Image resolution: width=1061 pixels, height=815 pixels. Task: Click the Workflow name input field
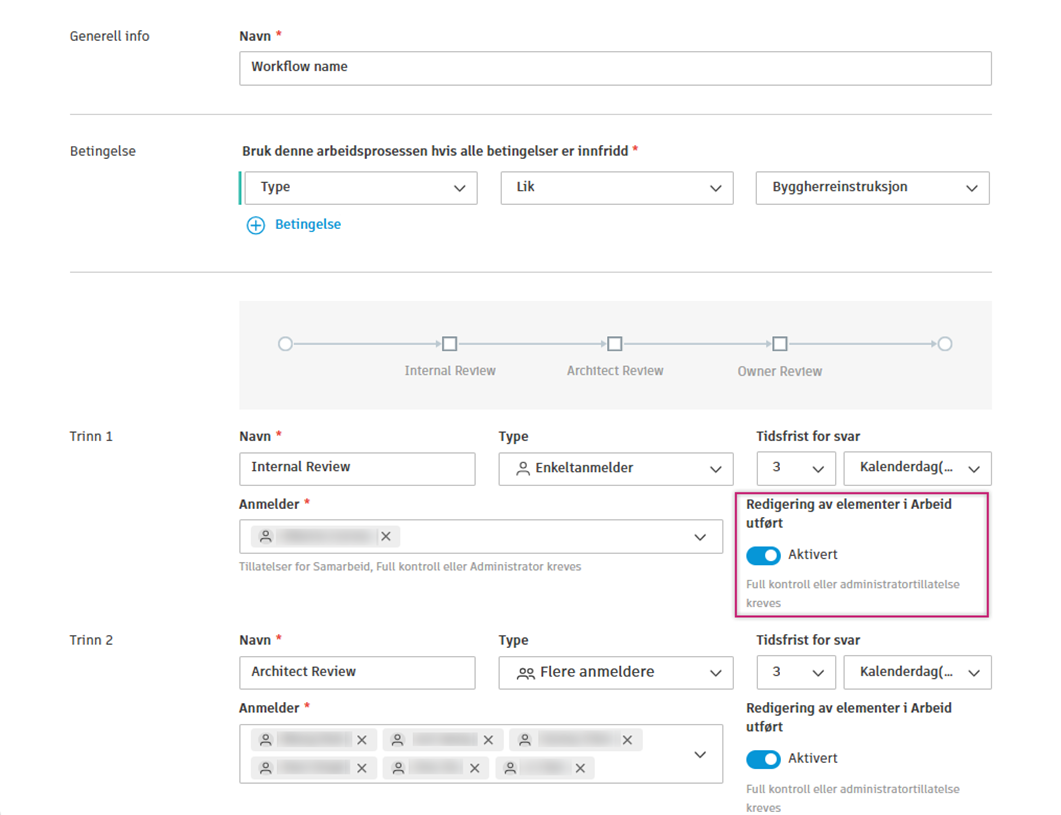point(615,68)
